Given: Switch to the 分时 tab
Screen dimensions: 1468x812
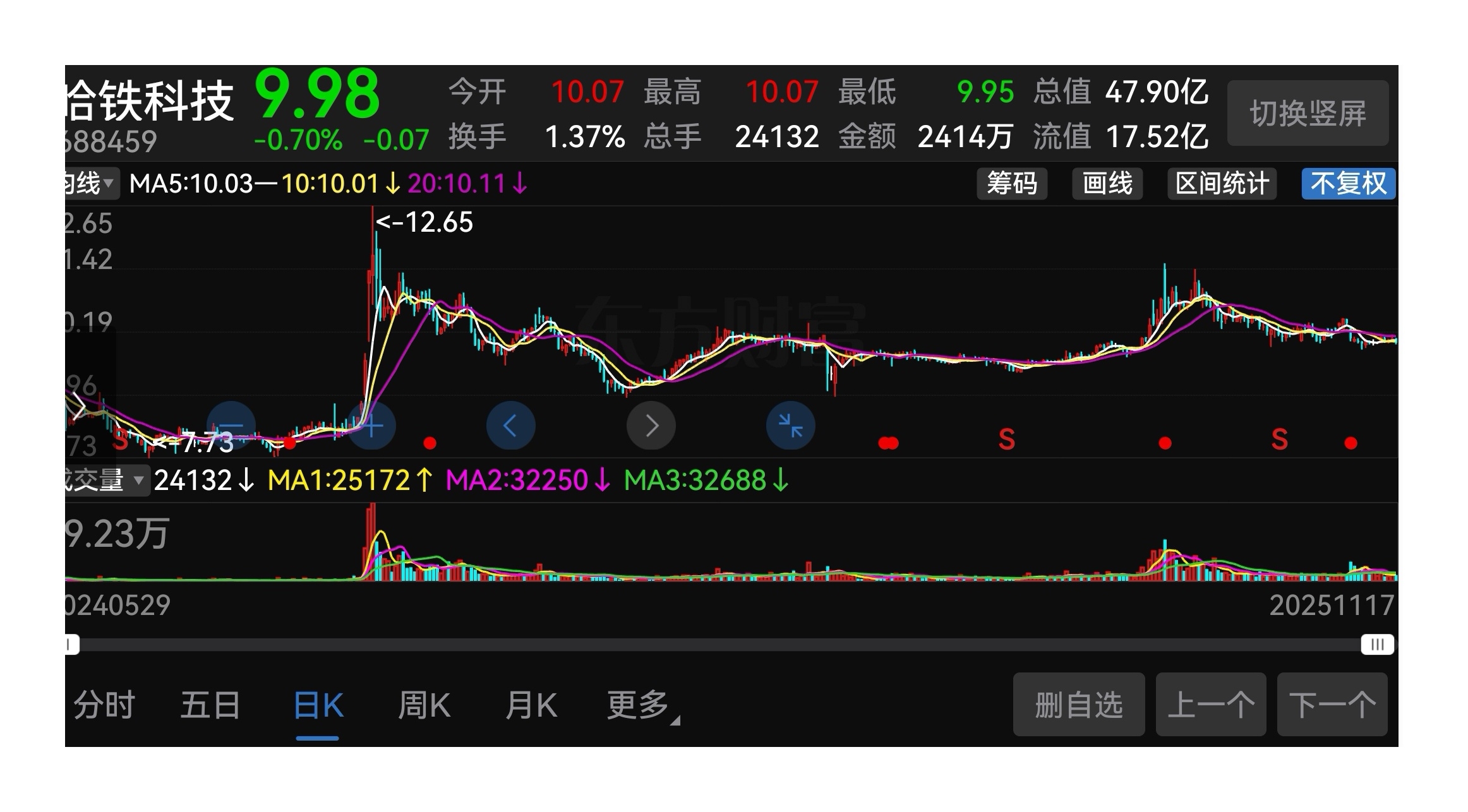Looking at the screenshot, I should [104, 705].
